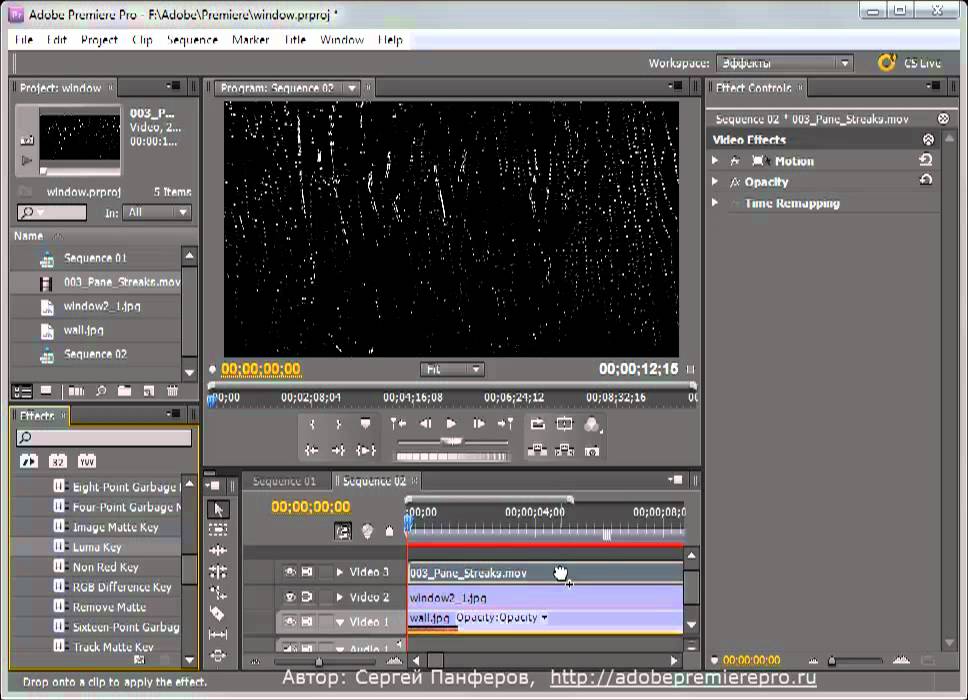968x700 pixels.
Task: Step forward one frame in Program monitor
Action: [x=478, y=423]
